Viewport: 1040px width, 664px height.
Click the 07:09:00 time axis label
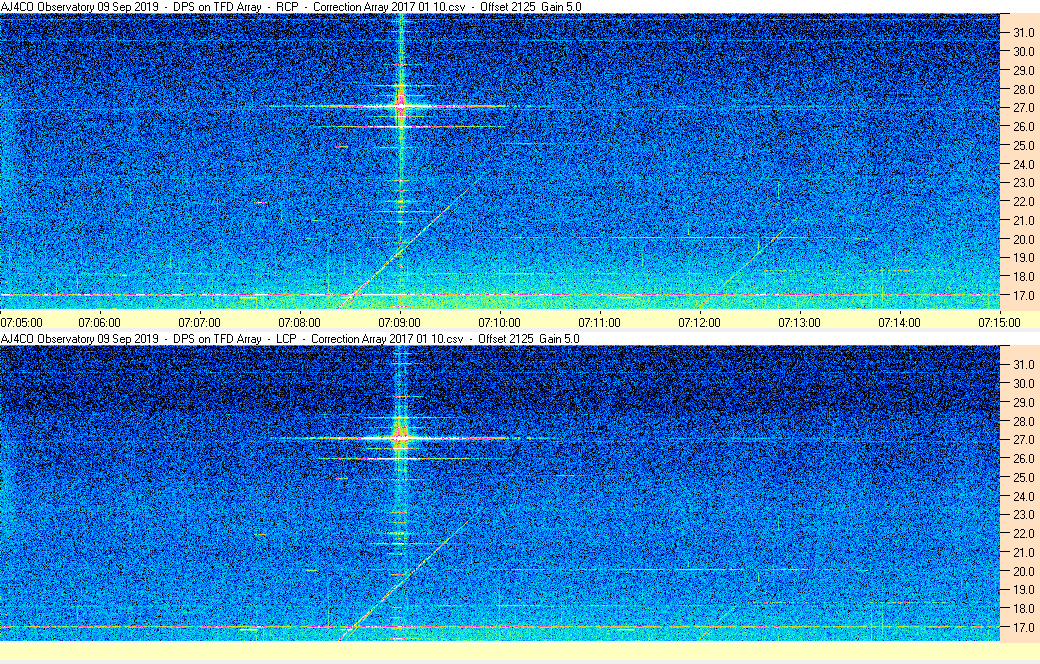point(399,323)
